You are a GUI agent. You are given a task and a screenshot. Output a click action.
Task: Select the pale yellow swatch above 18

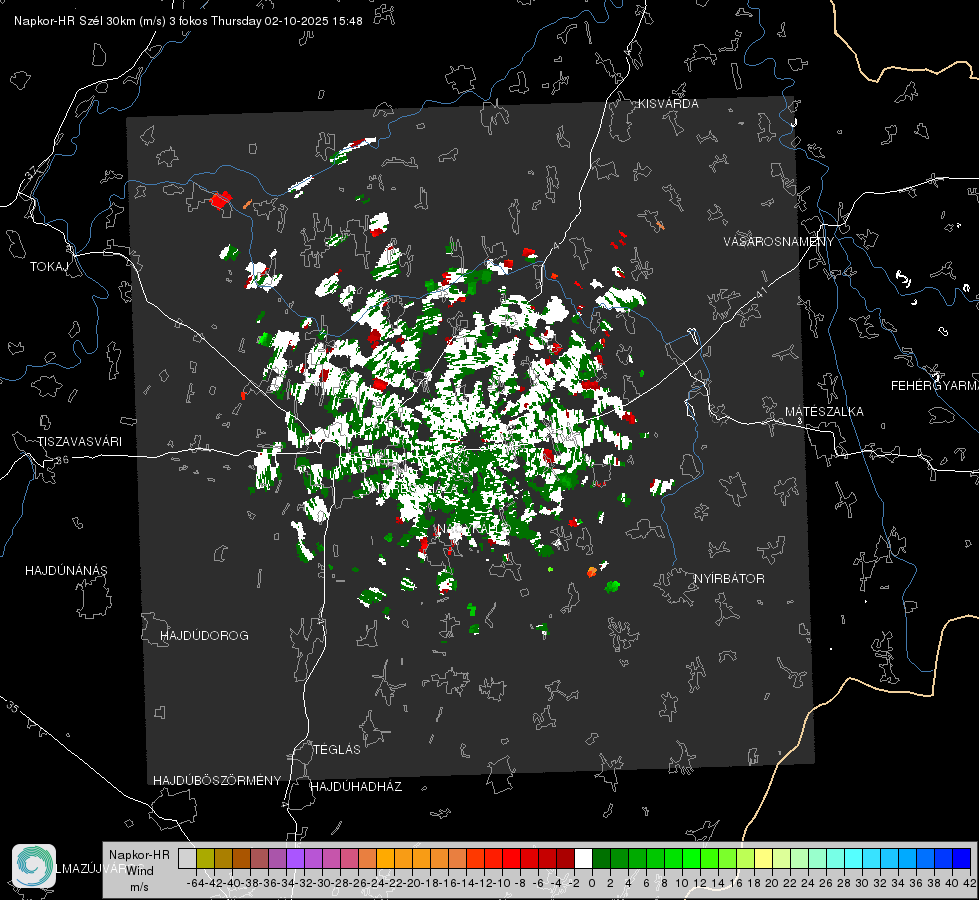pyautogui.click(x=764, y=858)
